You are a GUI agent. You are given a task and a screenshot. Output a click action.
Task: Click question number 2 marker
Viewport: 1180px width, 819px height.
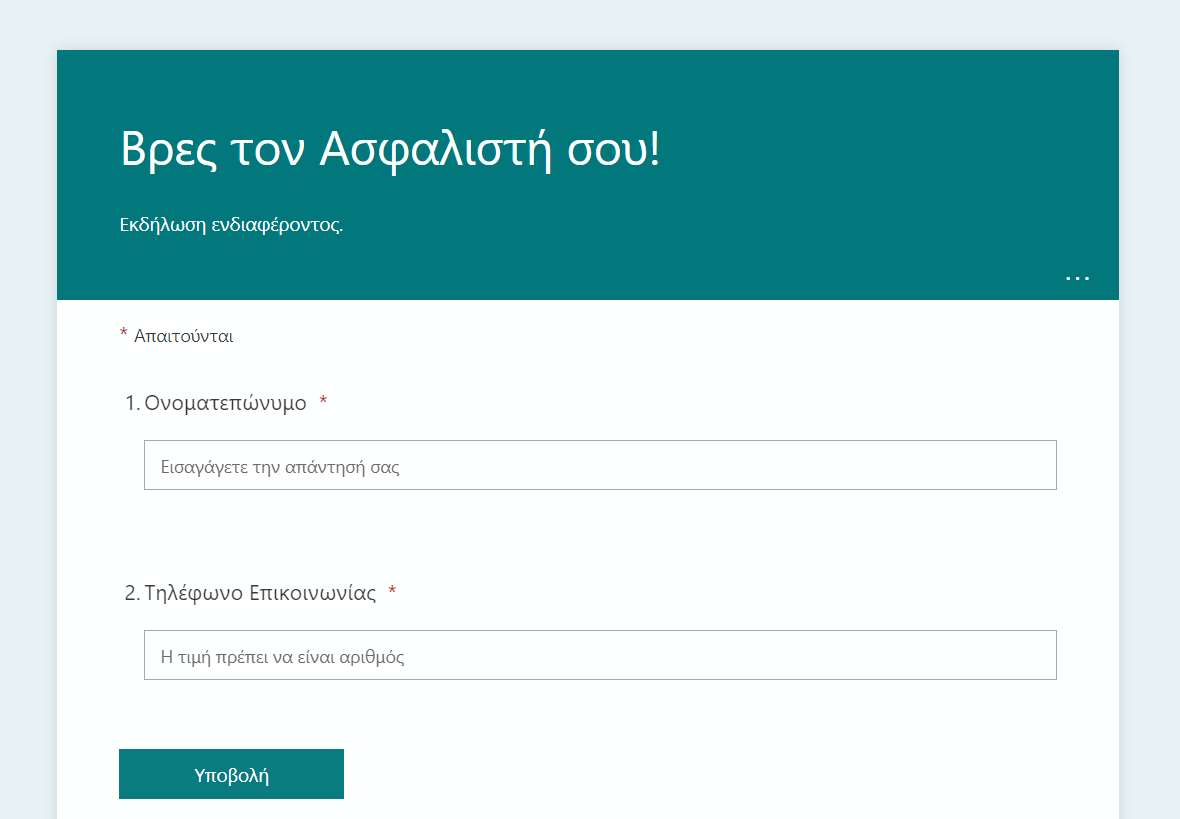pos(132,593)
